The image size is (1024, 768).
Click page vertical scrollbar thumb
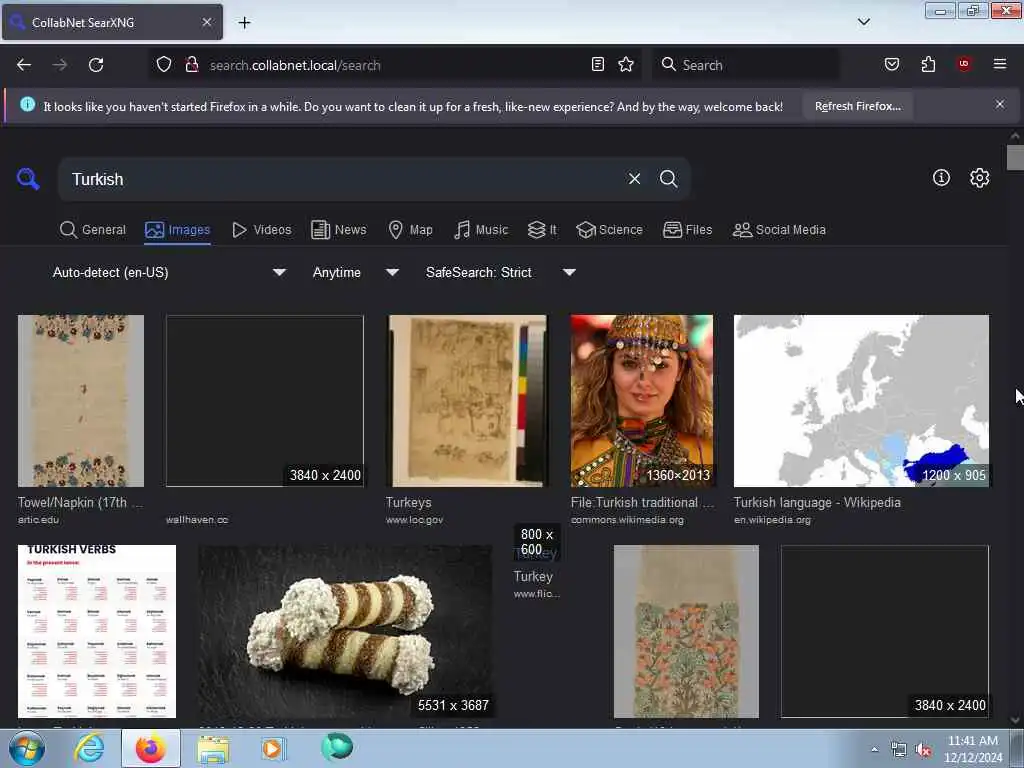1015,157
